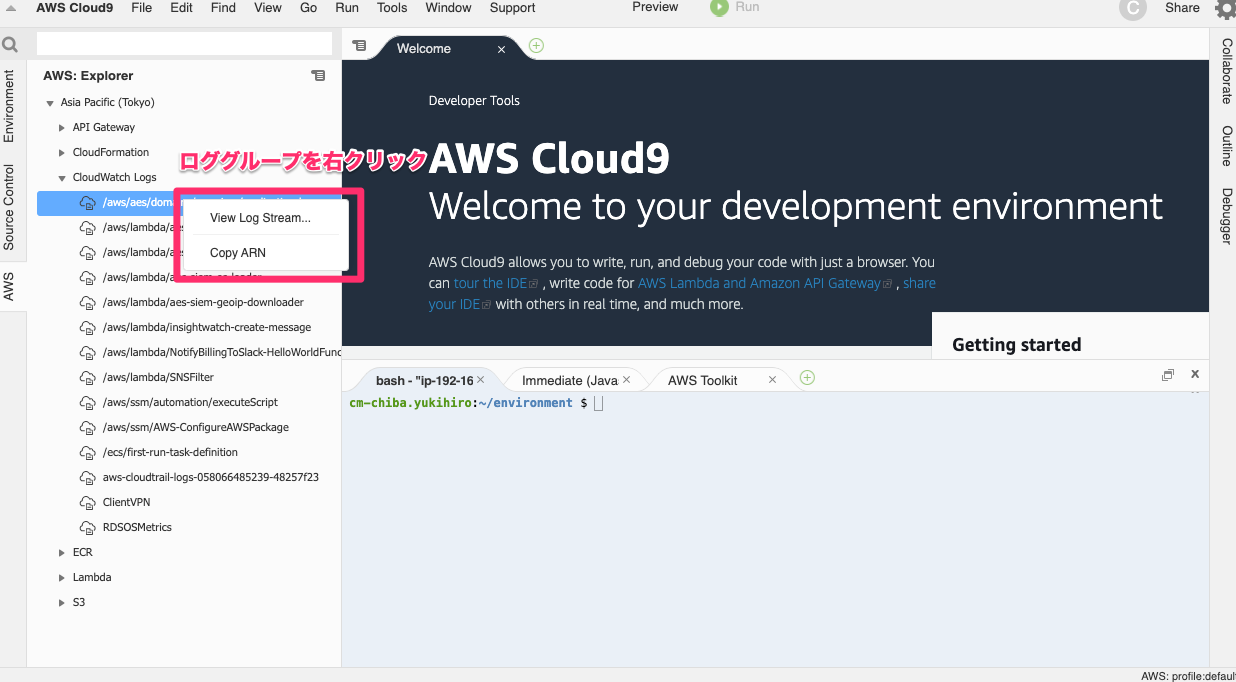This screenshot has height=682, width=1236.
Task: Click the search input field above AWS Explorer
Action: [x=184, y=44]
